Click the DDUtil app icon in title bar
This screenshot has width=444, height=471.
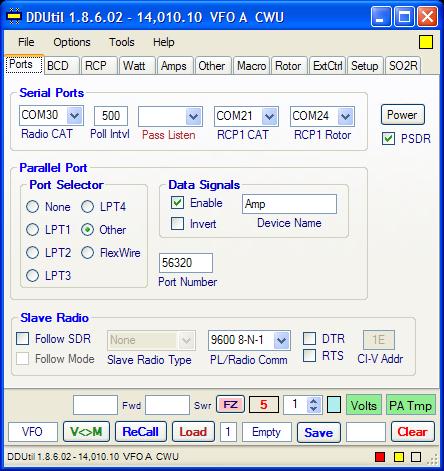[14, 17]
